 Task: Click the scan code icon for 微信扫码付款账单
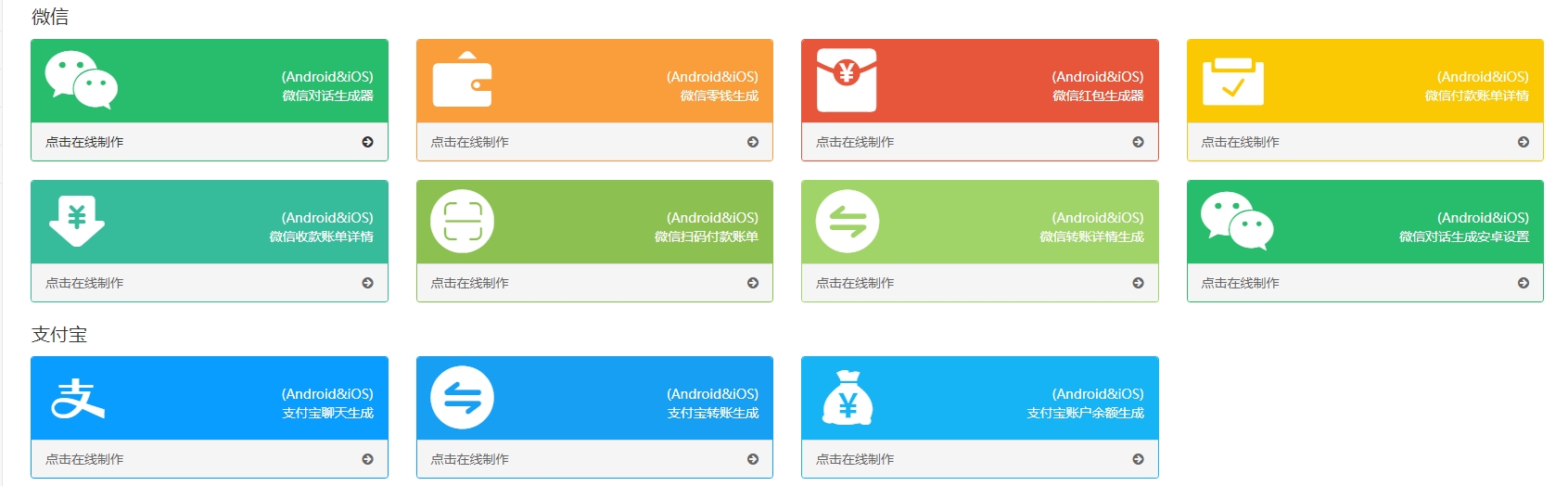coord(462,222)
